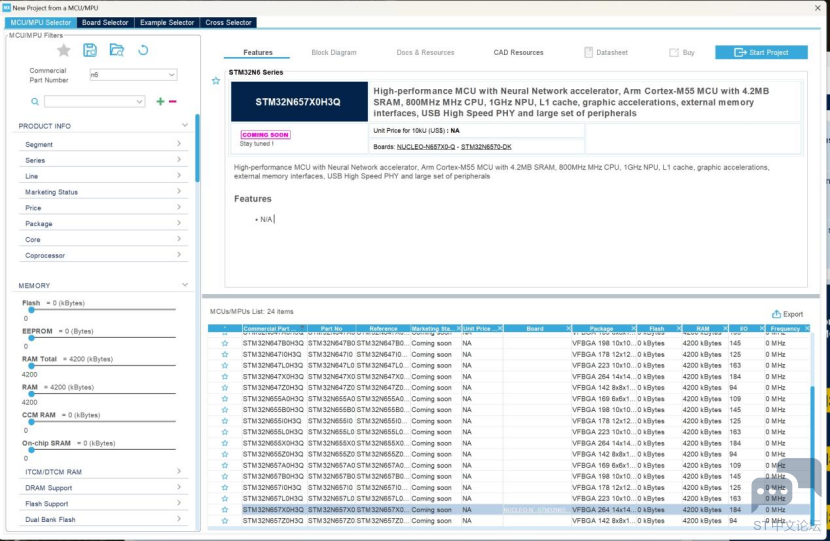Expand the Line filter
This screenshot has height=541, width=830.
tap(179, 175)
